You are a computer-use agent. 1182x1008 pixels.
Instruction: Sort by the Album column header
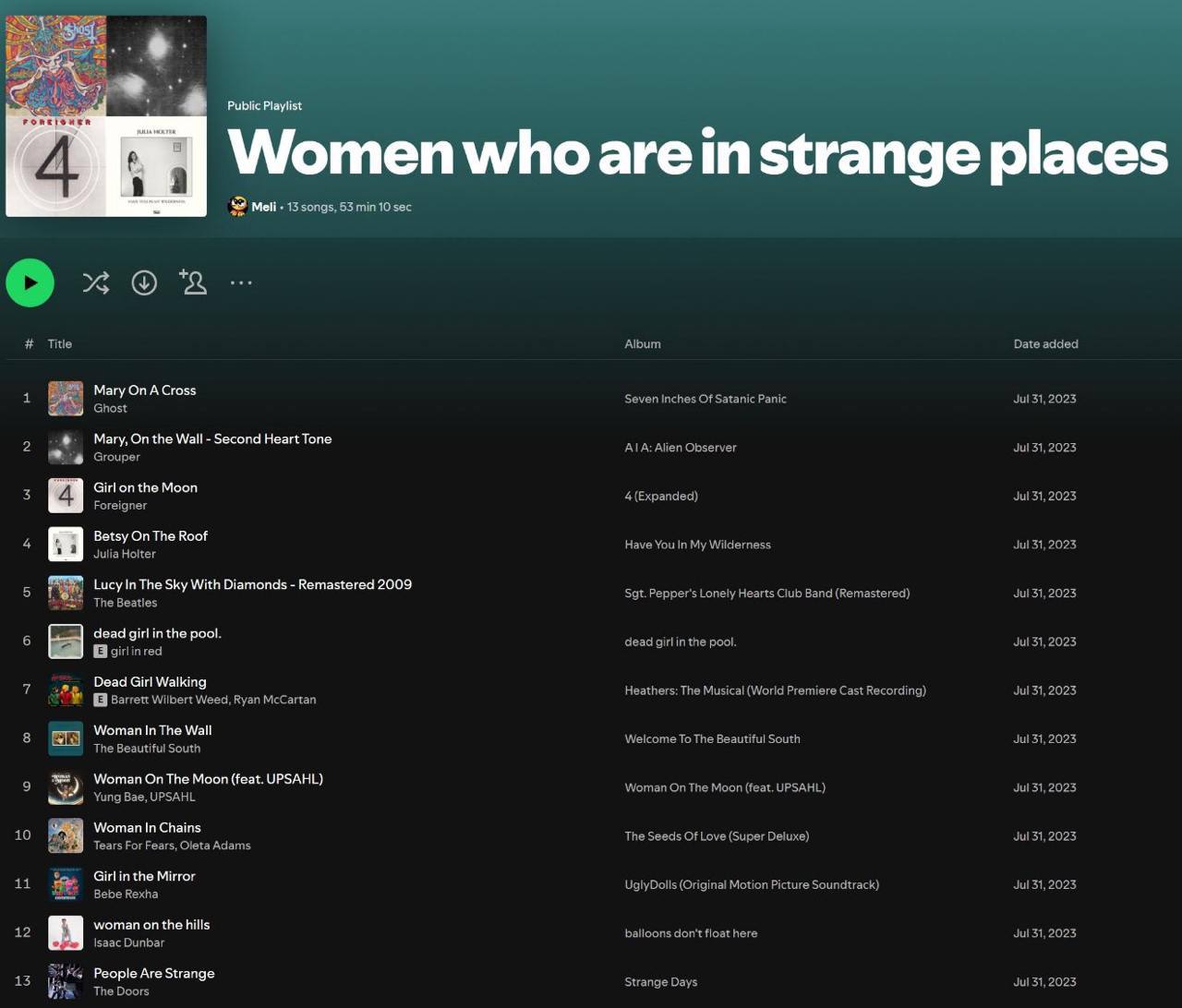(x=643, y=343)
